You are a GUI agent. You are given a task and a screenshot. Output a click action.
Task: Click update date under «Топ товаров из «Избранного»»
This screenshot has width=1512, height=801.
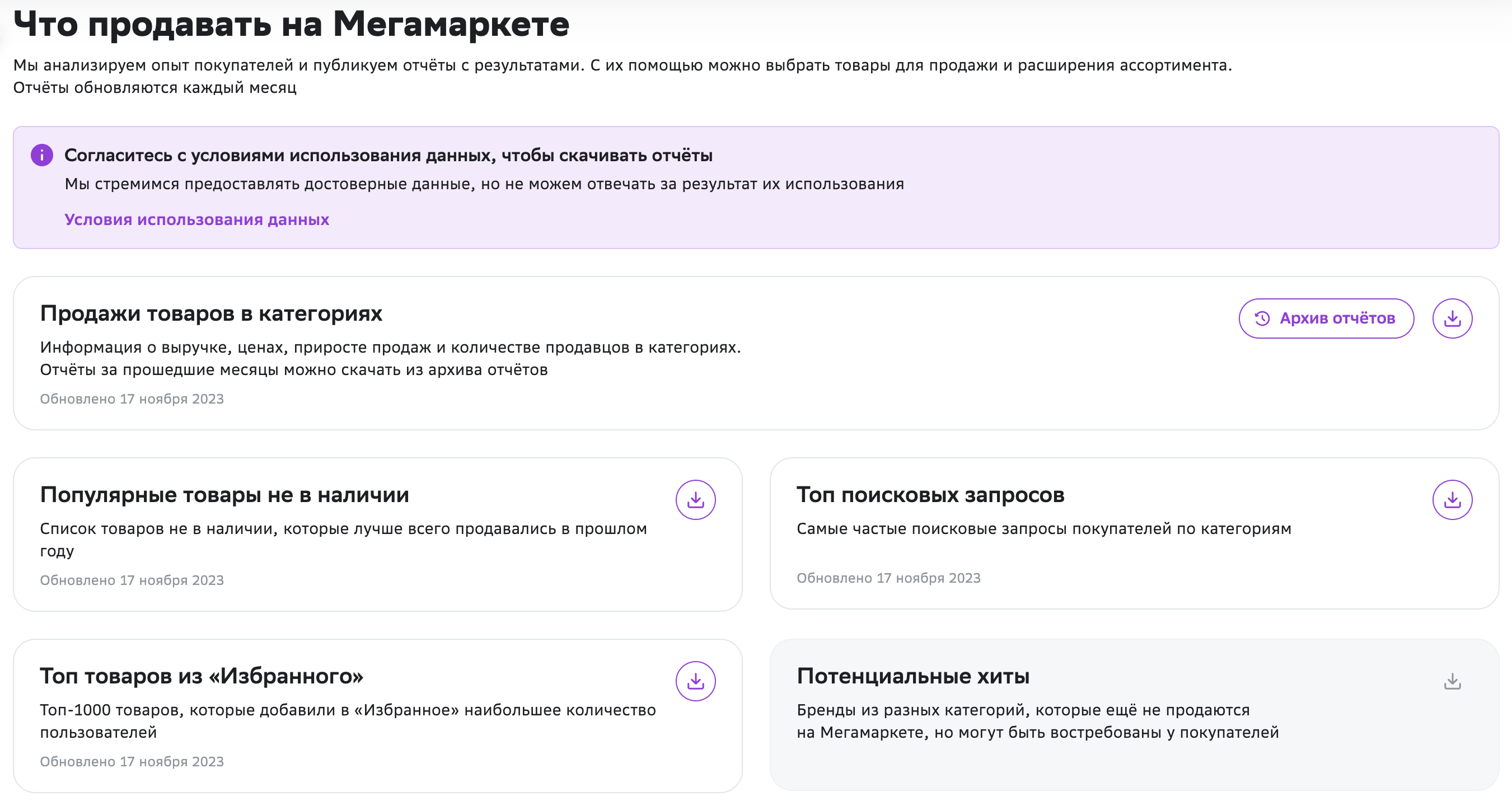coord(132,762)
